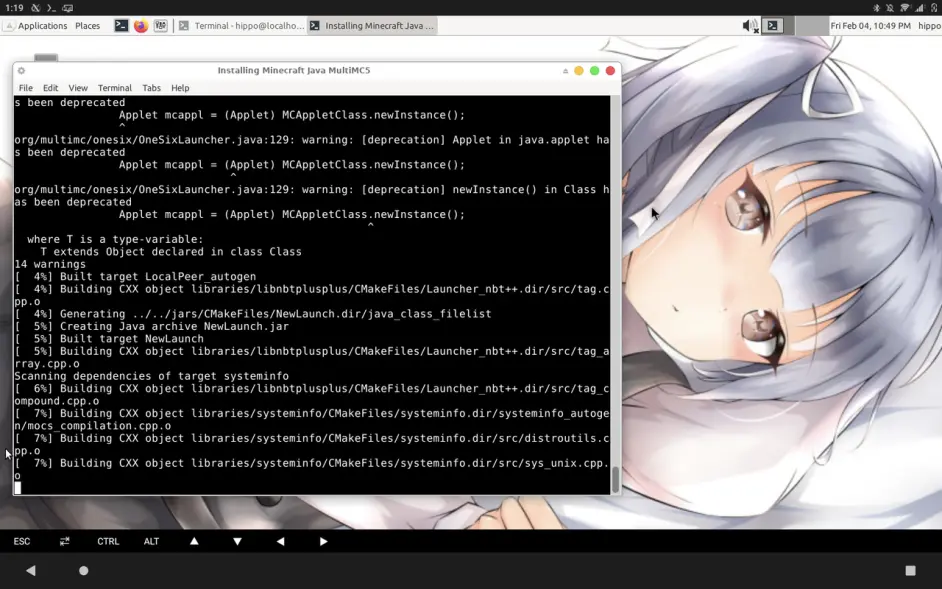Open the Terminal menu

115,88
